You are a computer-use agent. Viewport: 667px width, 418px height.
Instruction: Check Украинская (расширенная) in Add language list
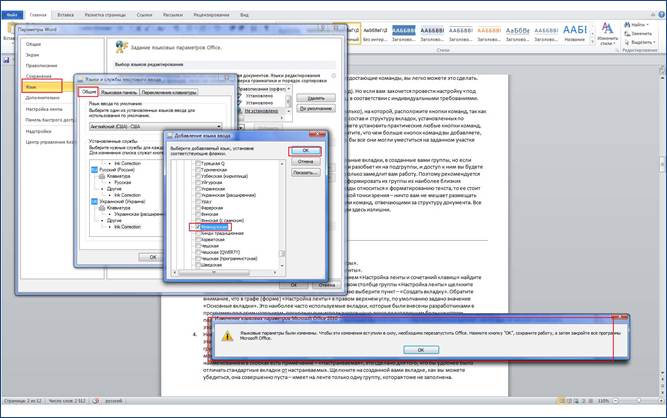198,195
